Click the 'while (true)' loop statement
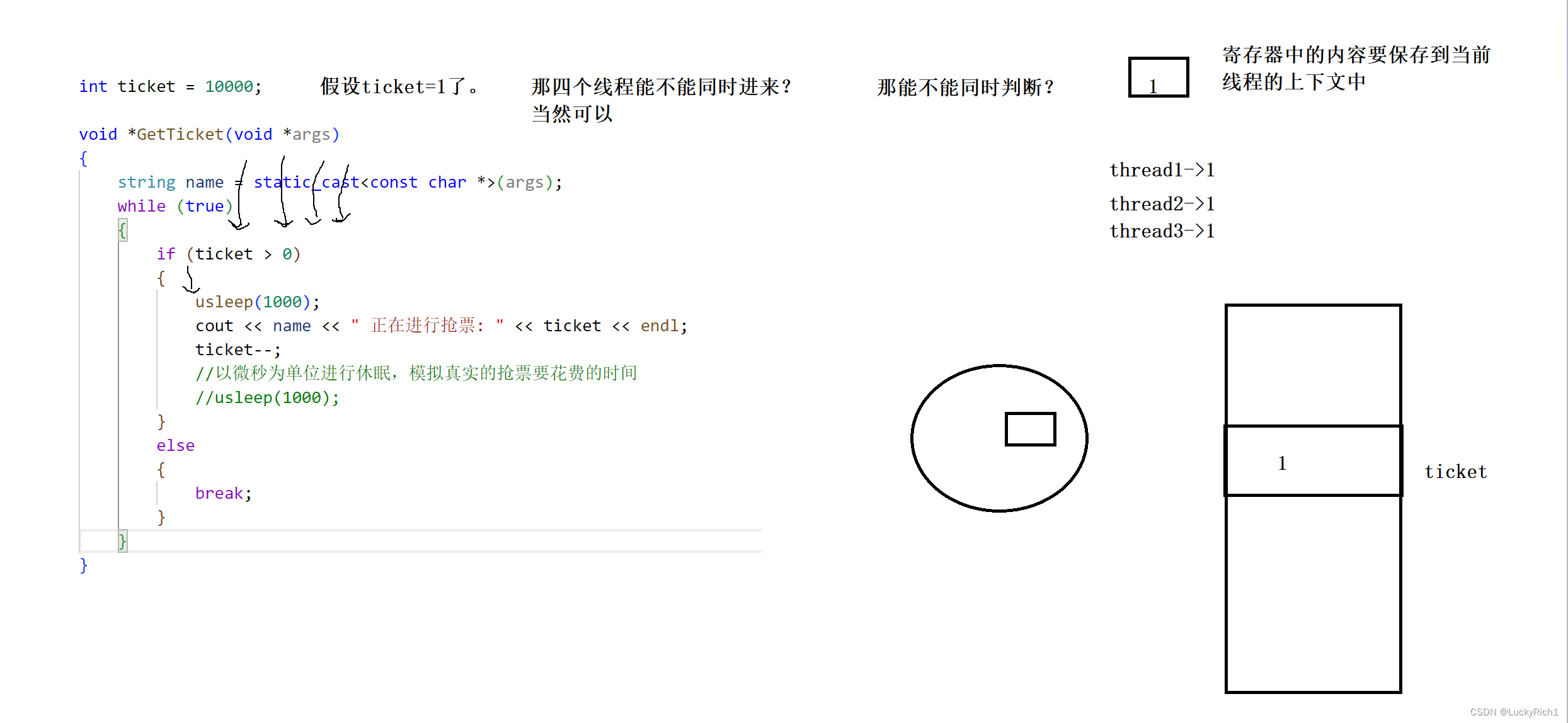The height and width of the screenshot is (723, 1568). pos(175,206)
